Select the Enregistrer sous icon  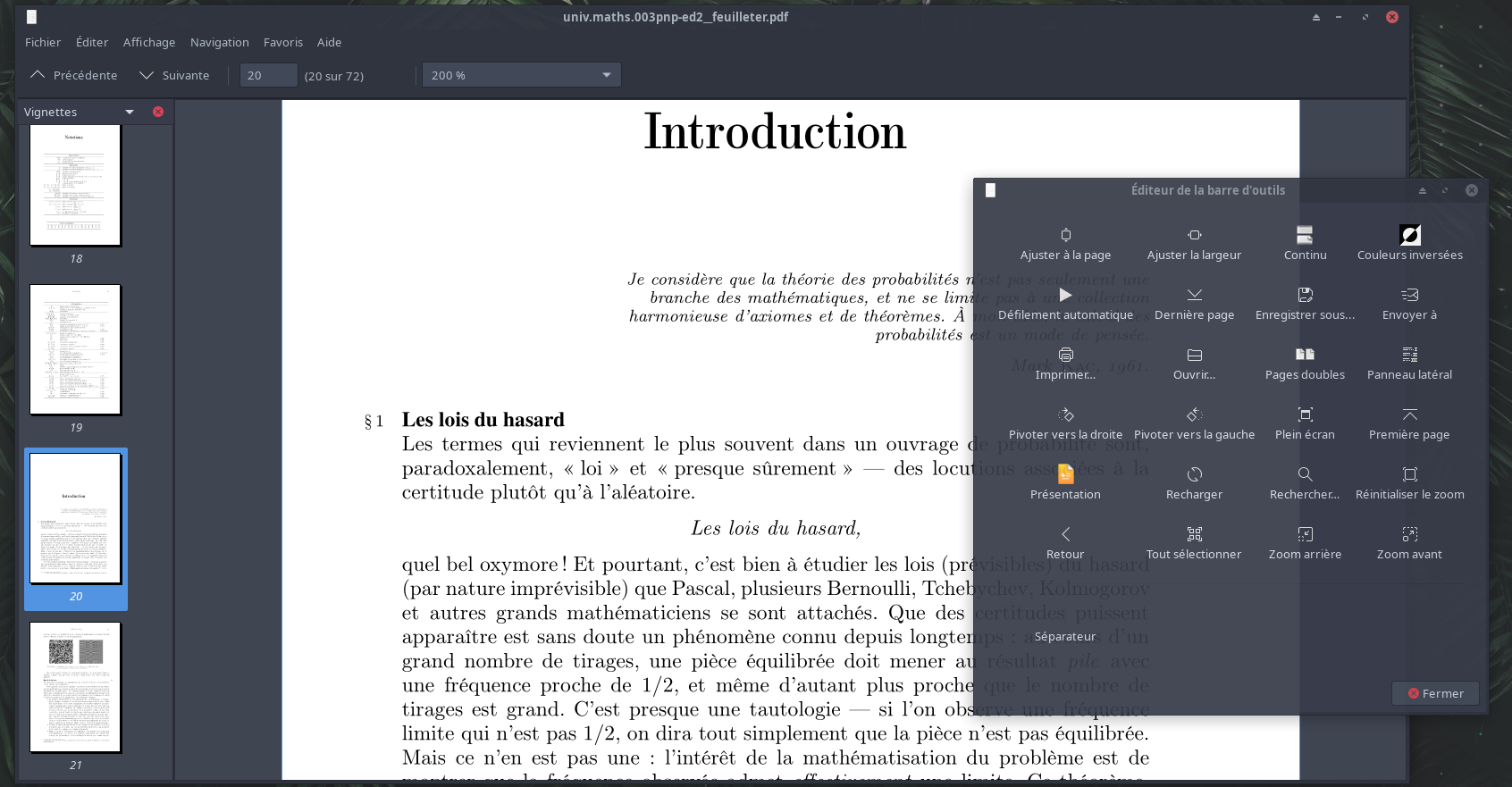[1305, 295]
